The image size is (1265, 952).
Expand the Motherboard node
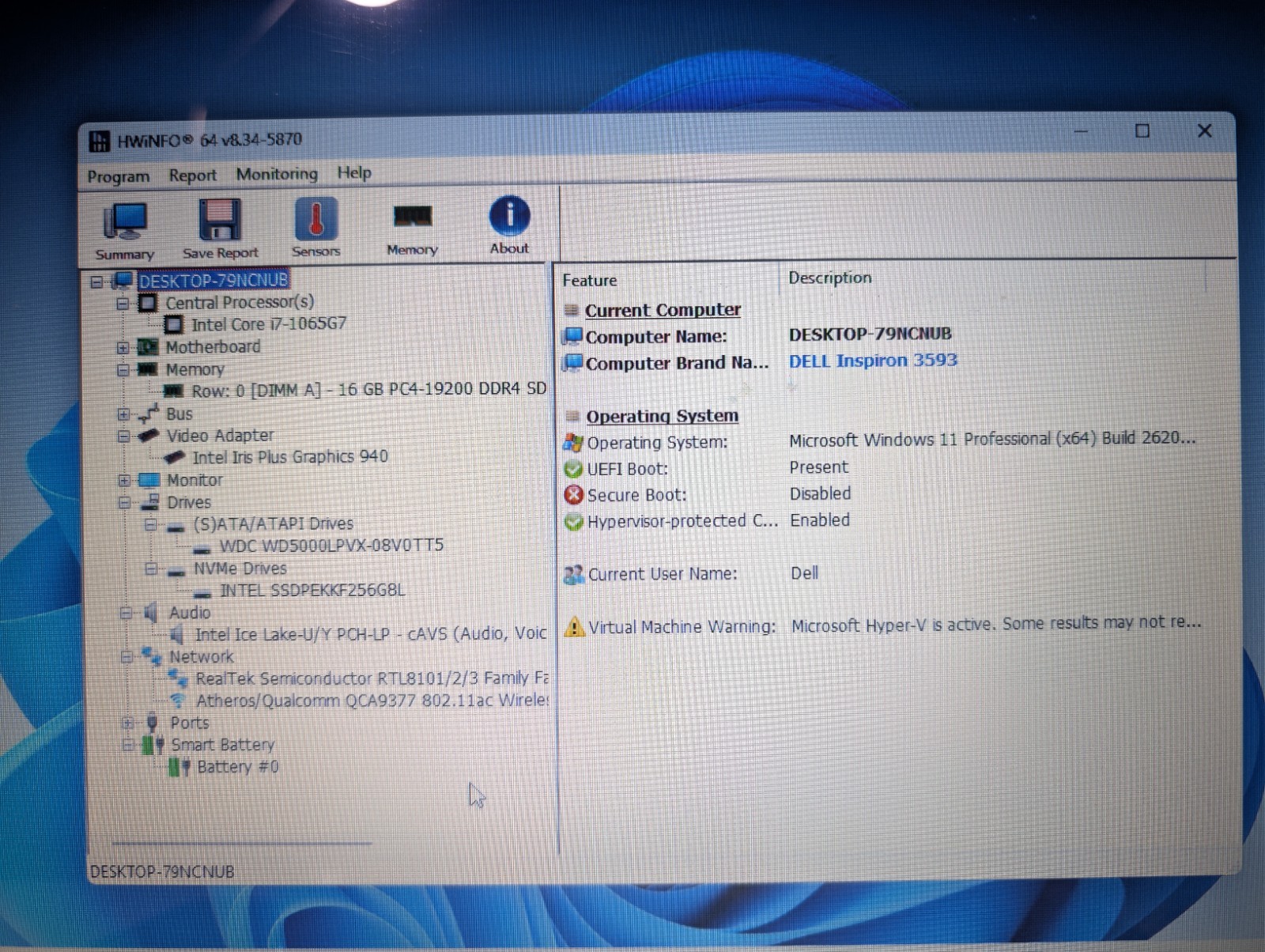123,348
